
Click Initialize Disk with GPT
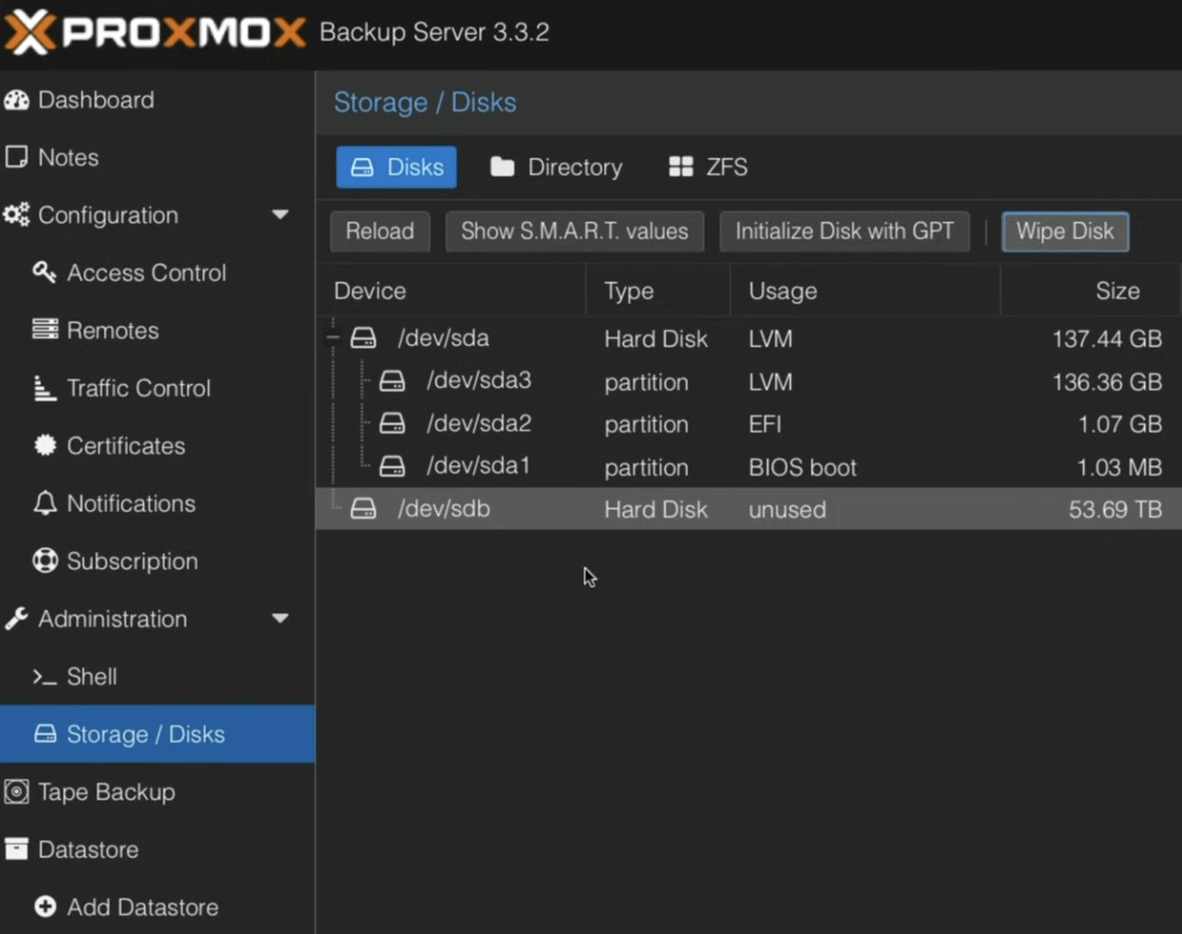click(x=844, y=231)
